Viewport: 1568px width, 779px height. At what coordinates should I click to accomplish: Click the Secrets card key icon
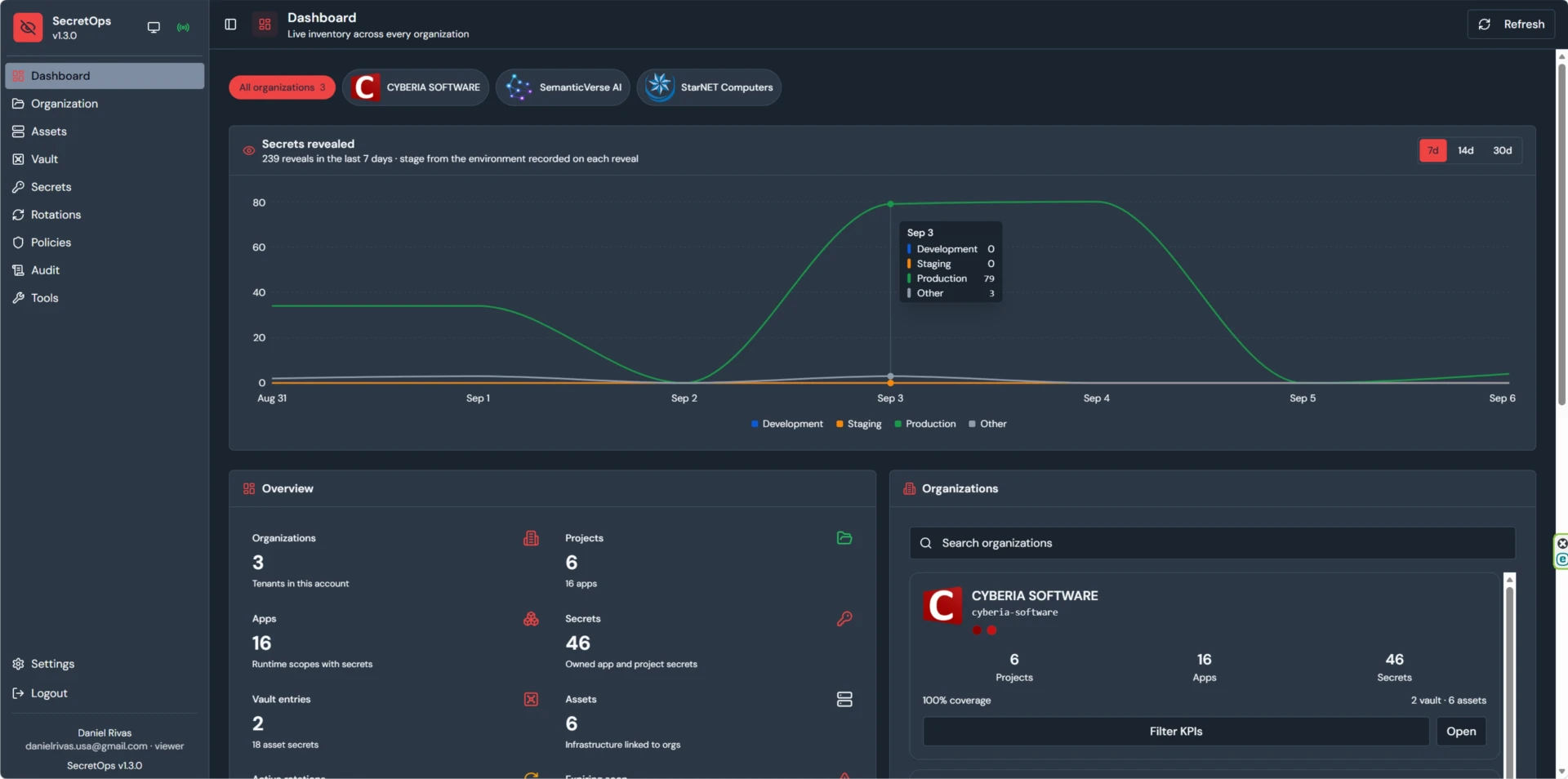[844, 619]
